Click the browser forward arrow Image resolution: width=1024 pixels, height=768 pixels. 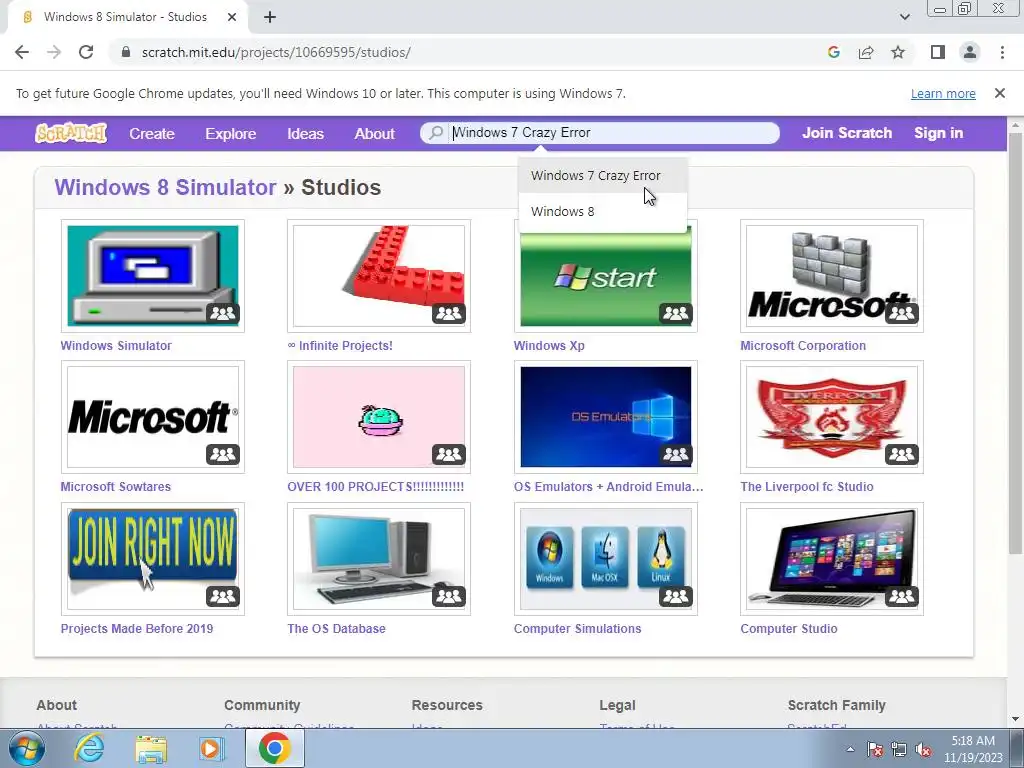pos(54,52)
